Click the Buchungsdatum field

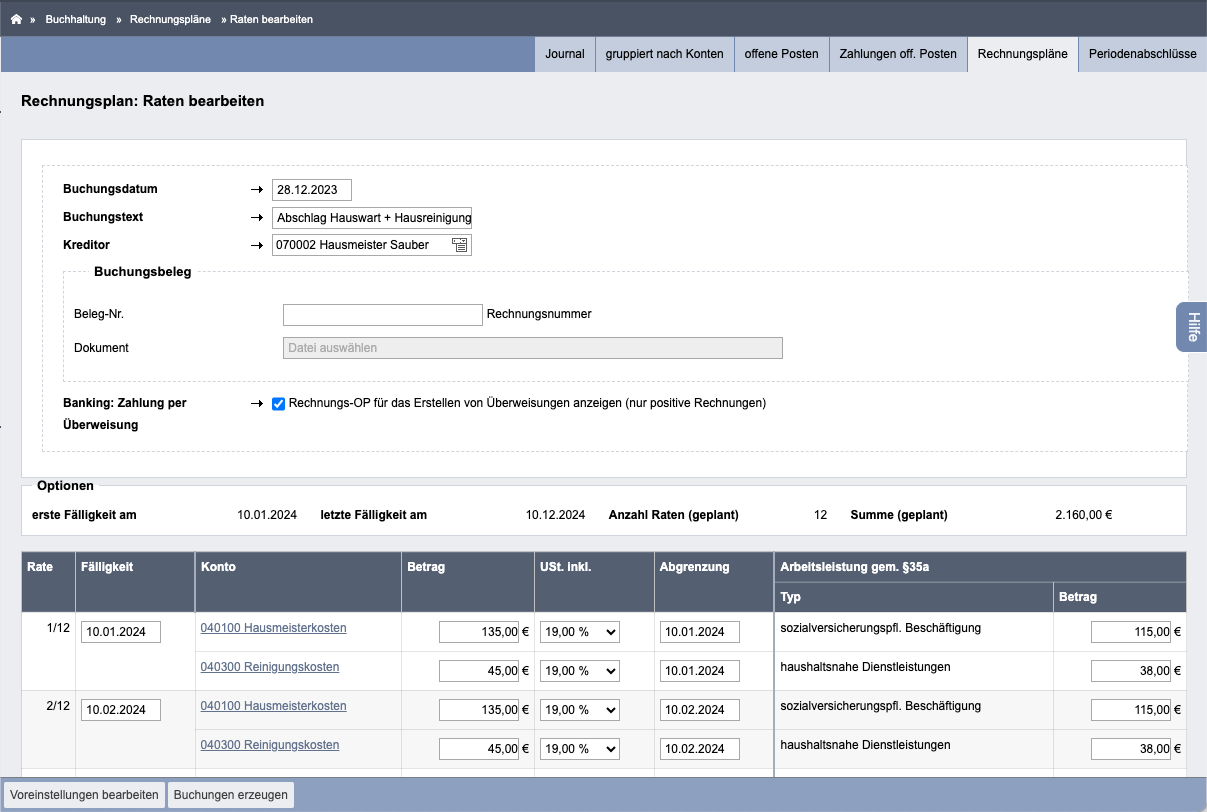pyautogui.click(x=312, y=190)
